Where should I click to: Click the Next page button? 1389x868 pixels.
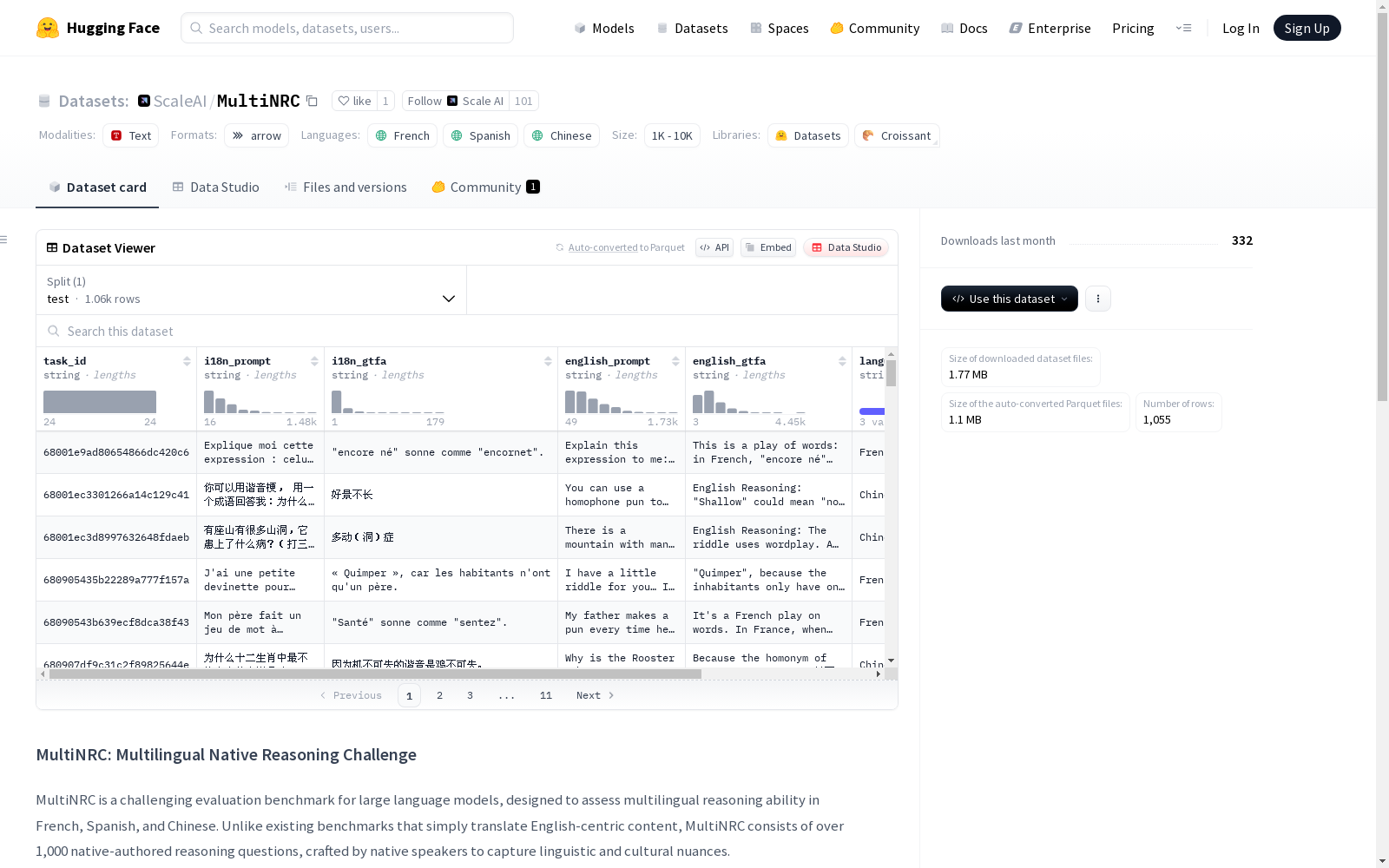pyautogui.click(x=596, y=695)
